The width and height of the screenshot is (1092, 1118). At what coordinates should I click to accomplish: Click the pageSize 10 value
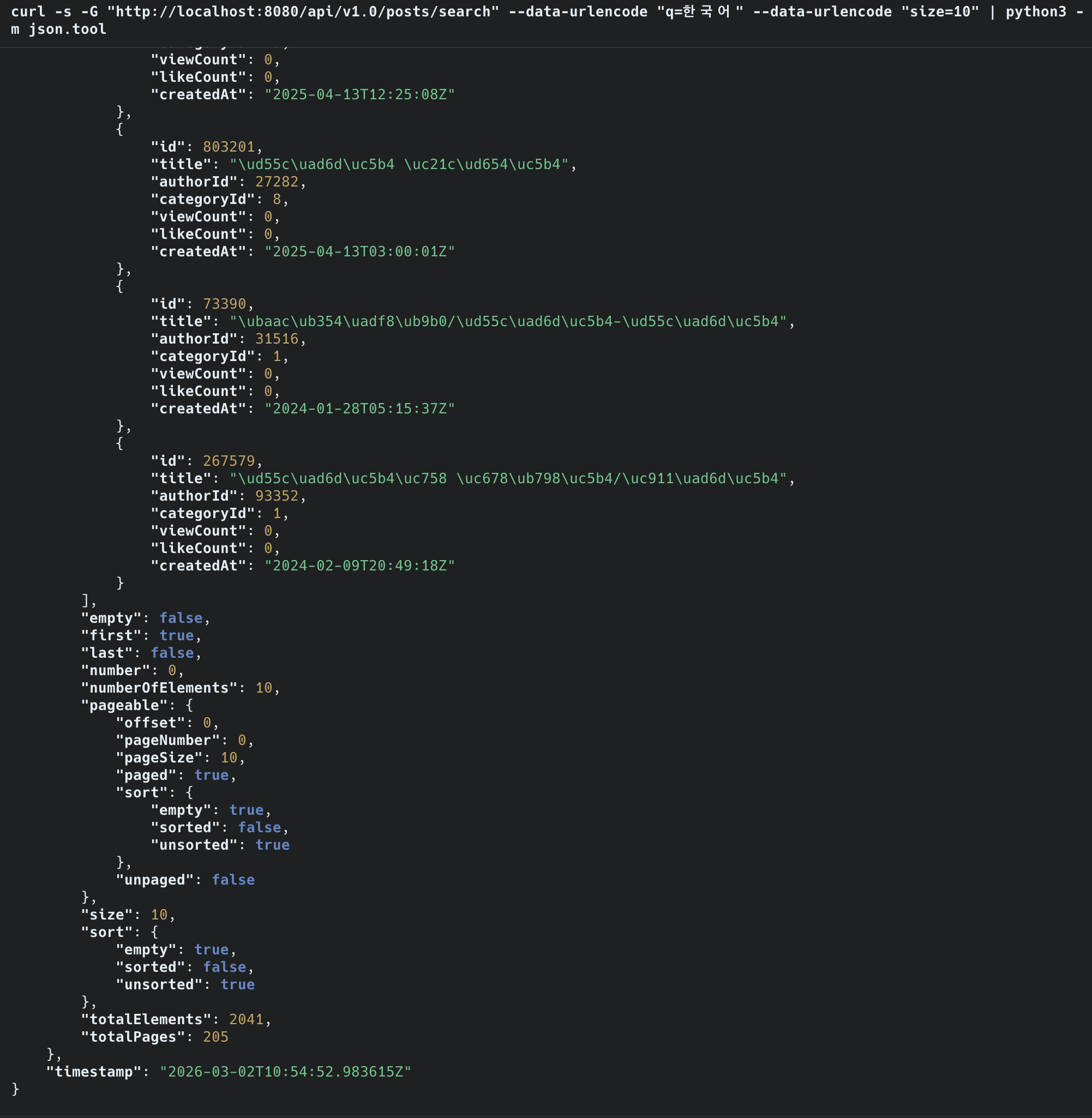coord(229,758)
